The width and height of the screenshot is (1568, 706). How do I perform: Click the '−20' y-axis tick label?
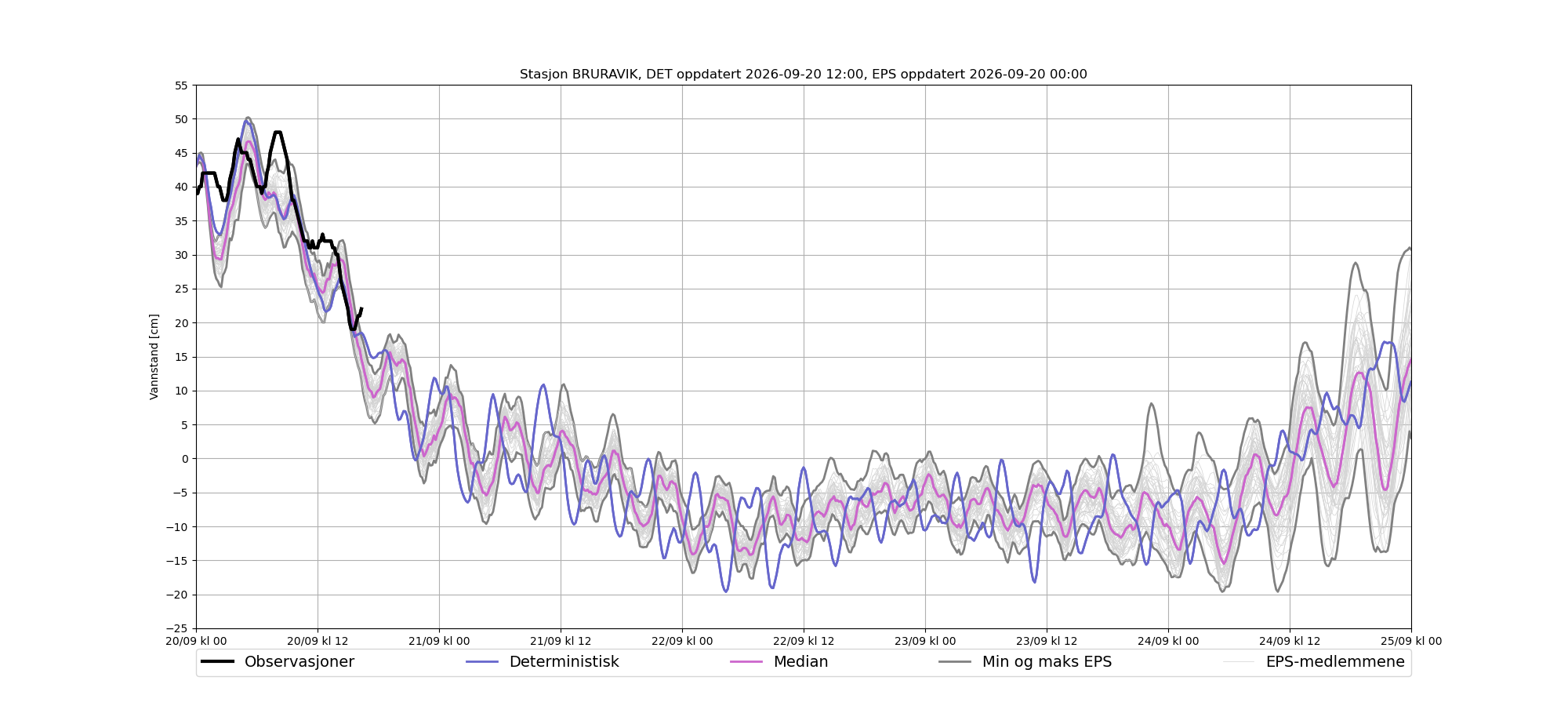click(x=177, y=595)
